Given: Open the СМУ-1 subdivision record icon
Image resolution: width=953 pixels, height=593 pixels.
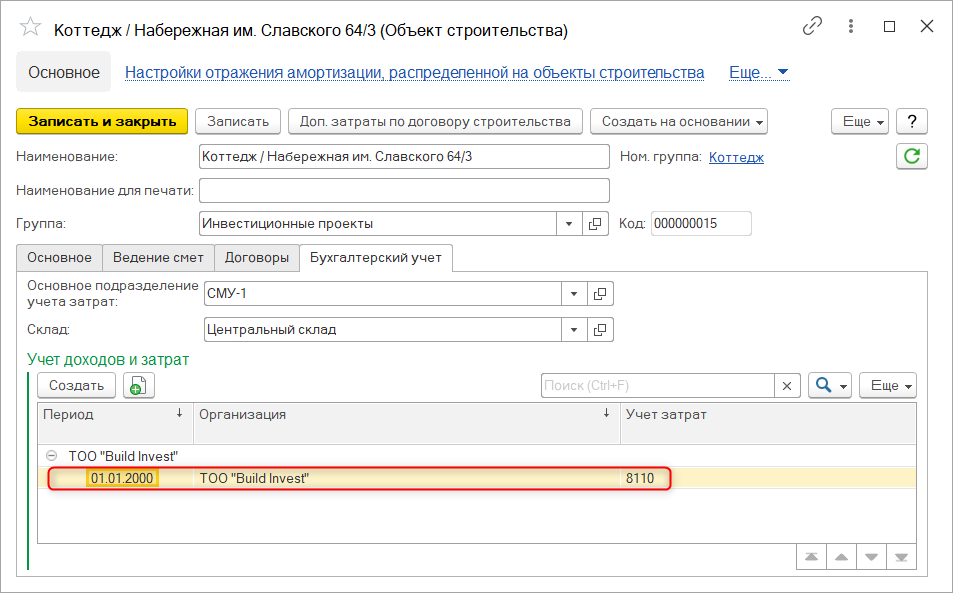Looking at the screenshot, I should pos(600,294).
